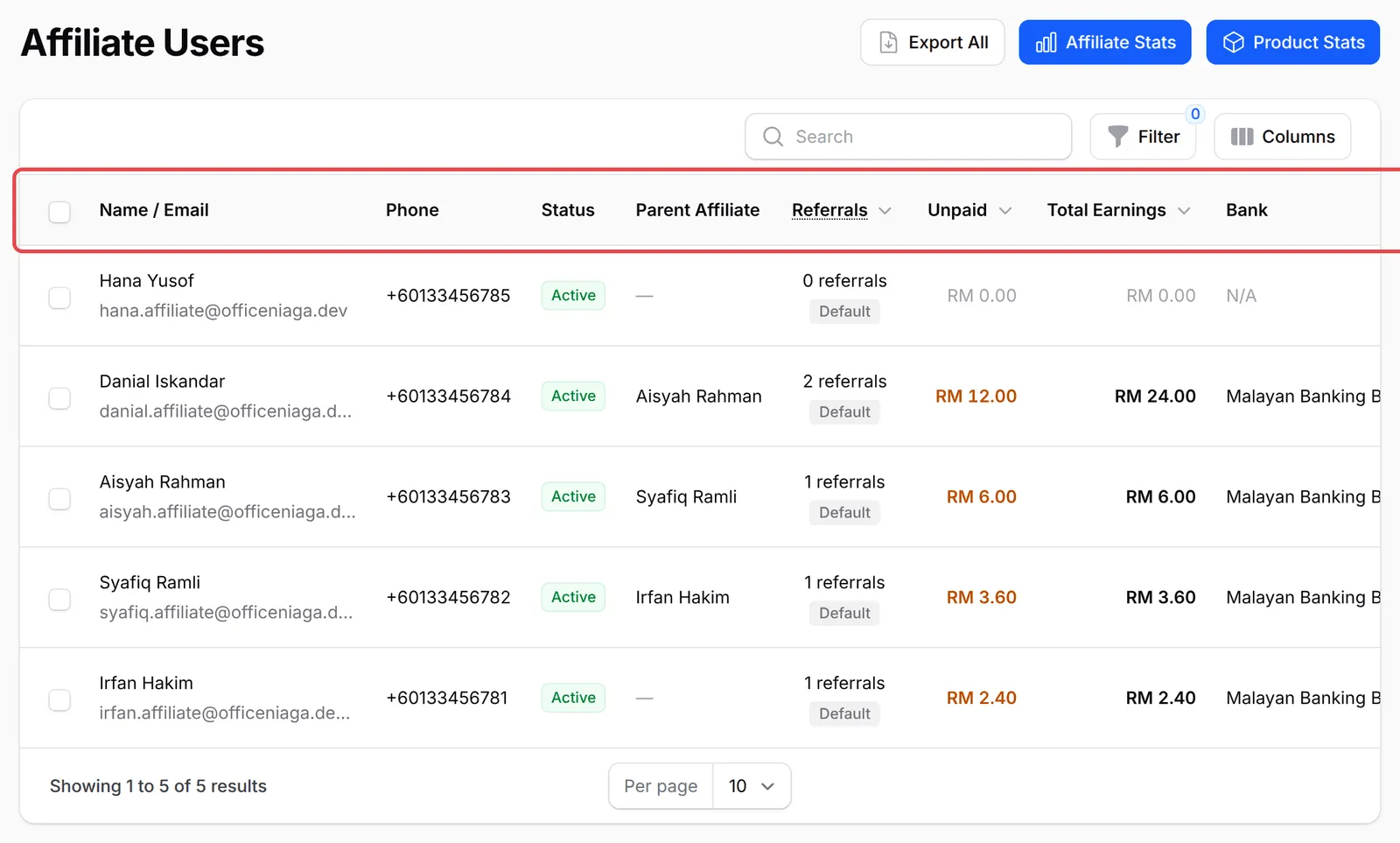Click the name Syafiq Ramli in the Name column

coord(150,583)
